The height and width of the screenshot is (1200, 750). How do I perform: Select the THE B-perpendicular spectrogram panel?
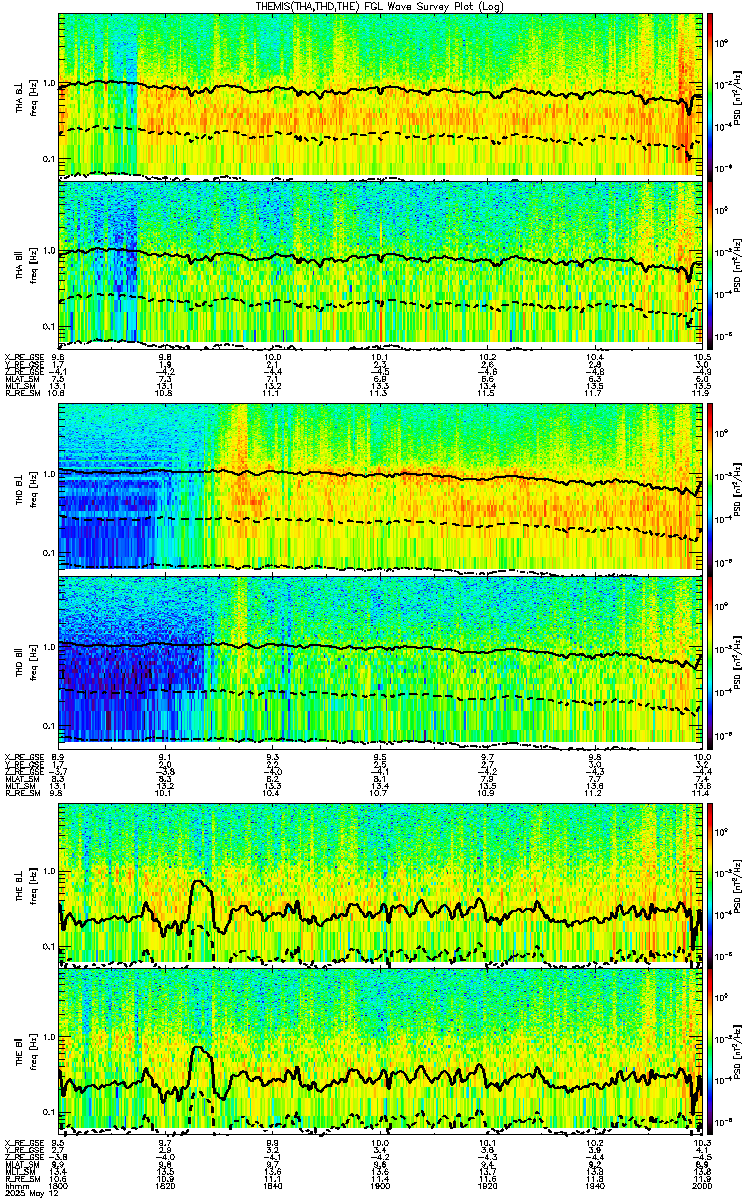380,883
